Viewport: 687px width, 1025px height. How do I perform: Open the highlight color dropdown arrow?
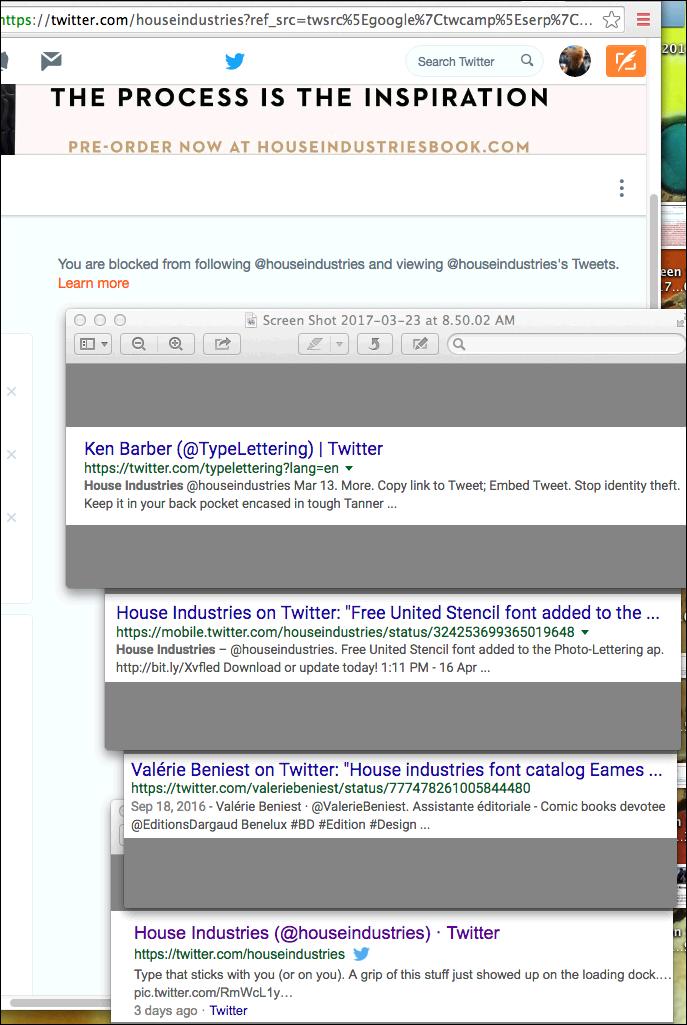click(x=339, y=344)
